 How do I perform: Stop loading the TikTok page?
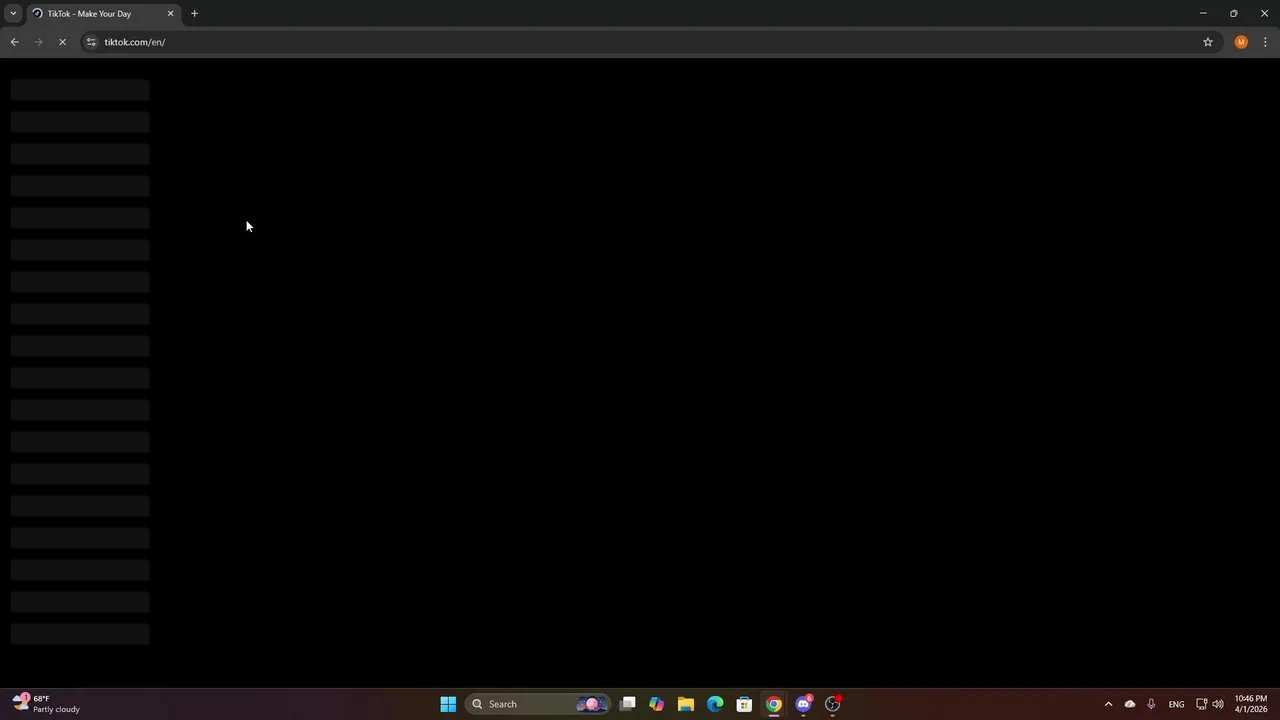(x=62, y=42)
